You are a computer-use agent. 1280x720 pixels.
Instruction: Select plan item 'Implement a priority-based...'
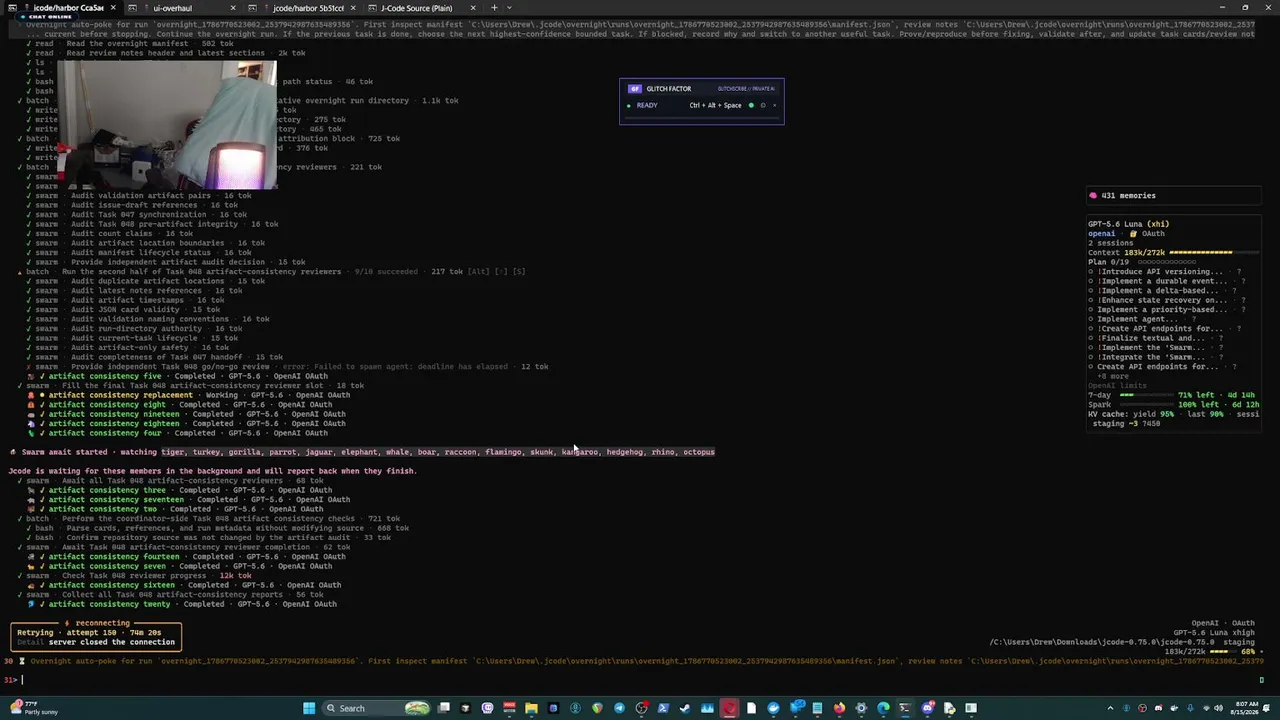coord(1165,310)
